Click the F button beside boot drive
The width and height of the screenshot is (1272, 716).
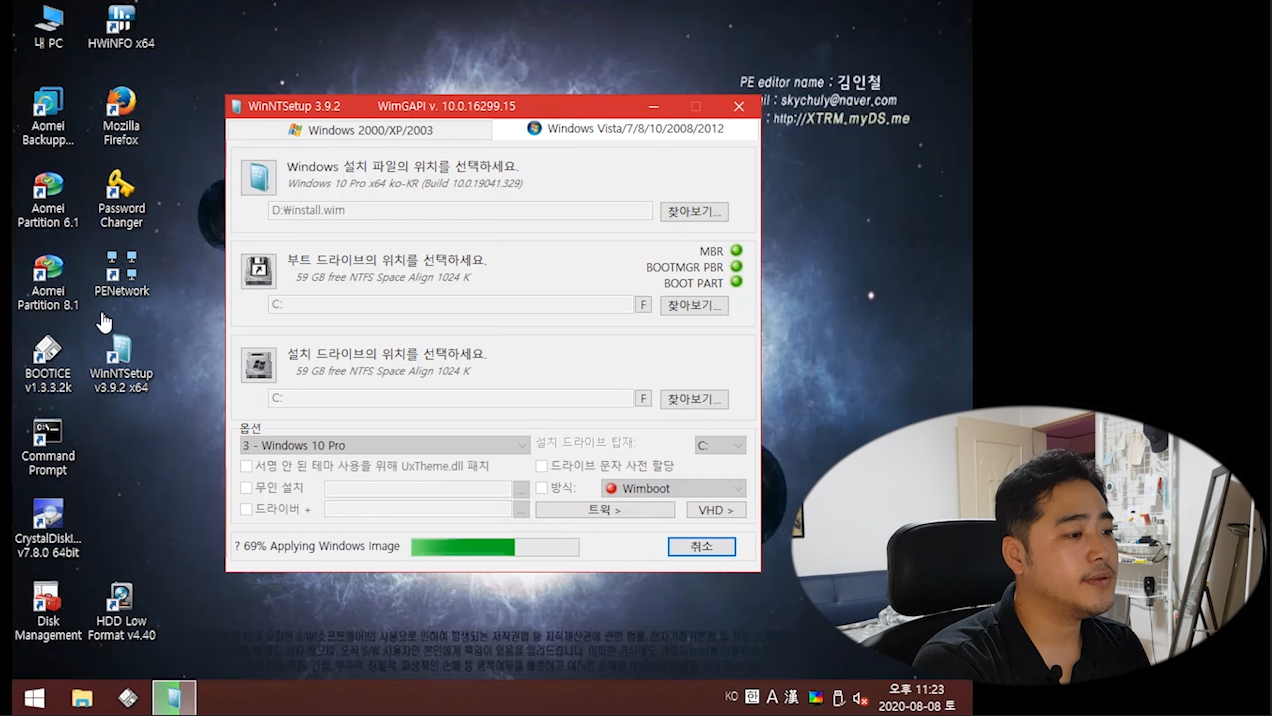tap(643, 305)
